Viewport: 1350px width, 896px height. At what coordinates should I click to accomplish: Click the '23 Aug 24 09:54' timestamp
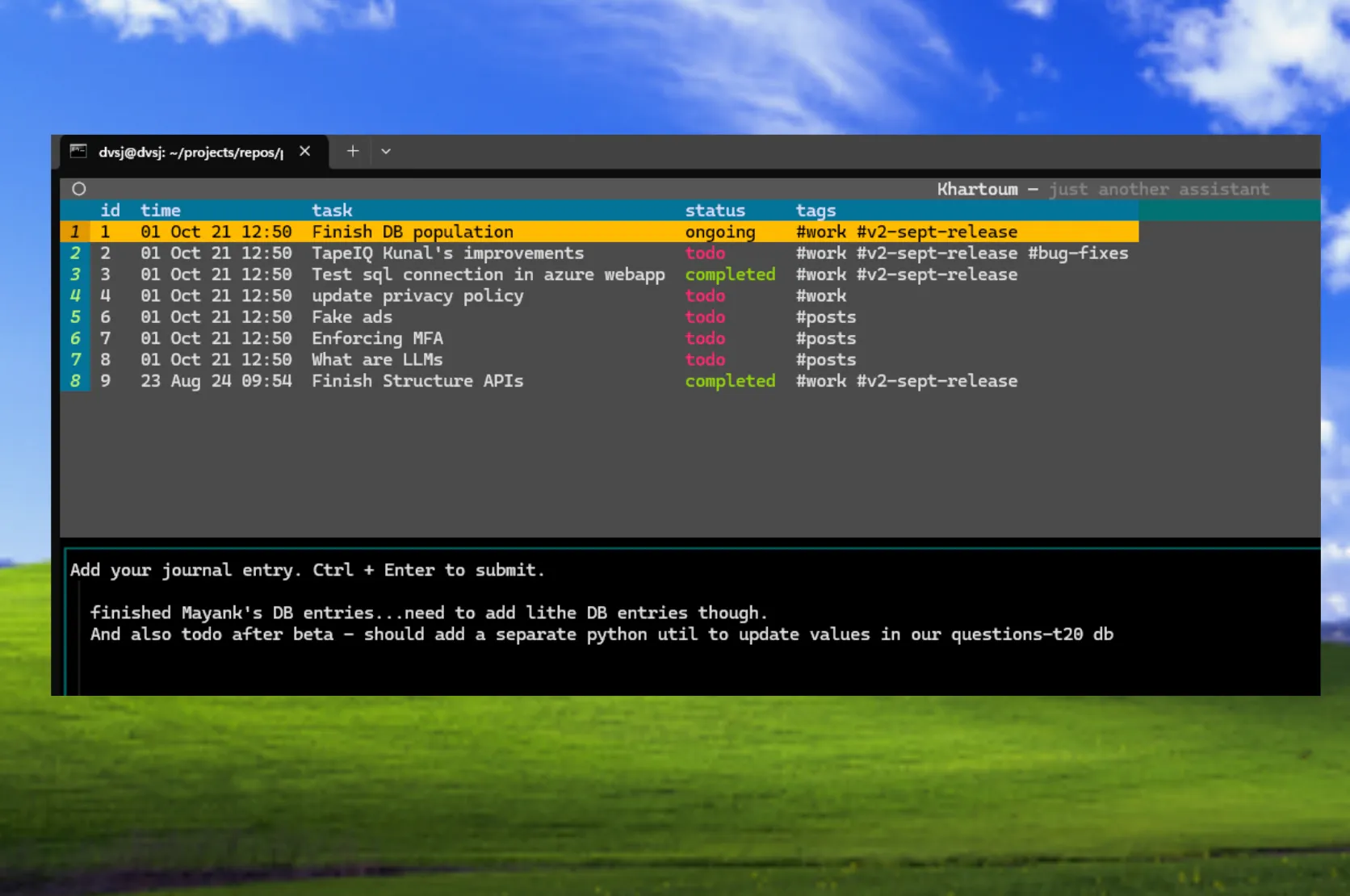click(x=216, y=381)
